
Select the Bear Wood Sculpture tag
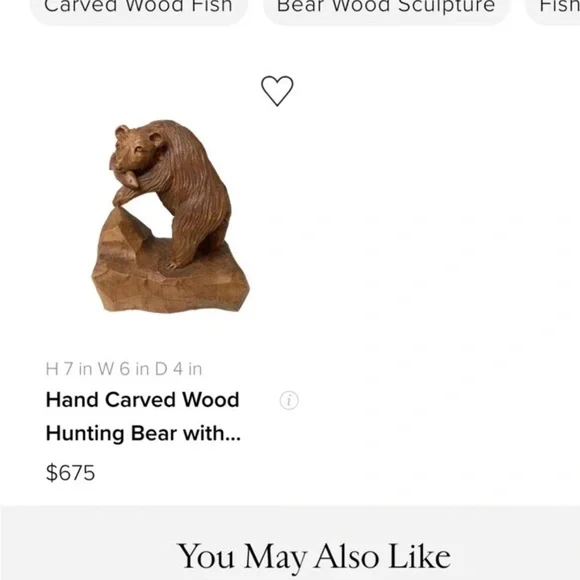pyautogui.click(x=386, y=8)
